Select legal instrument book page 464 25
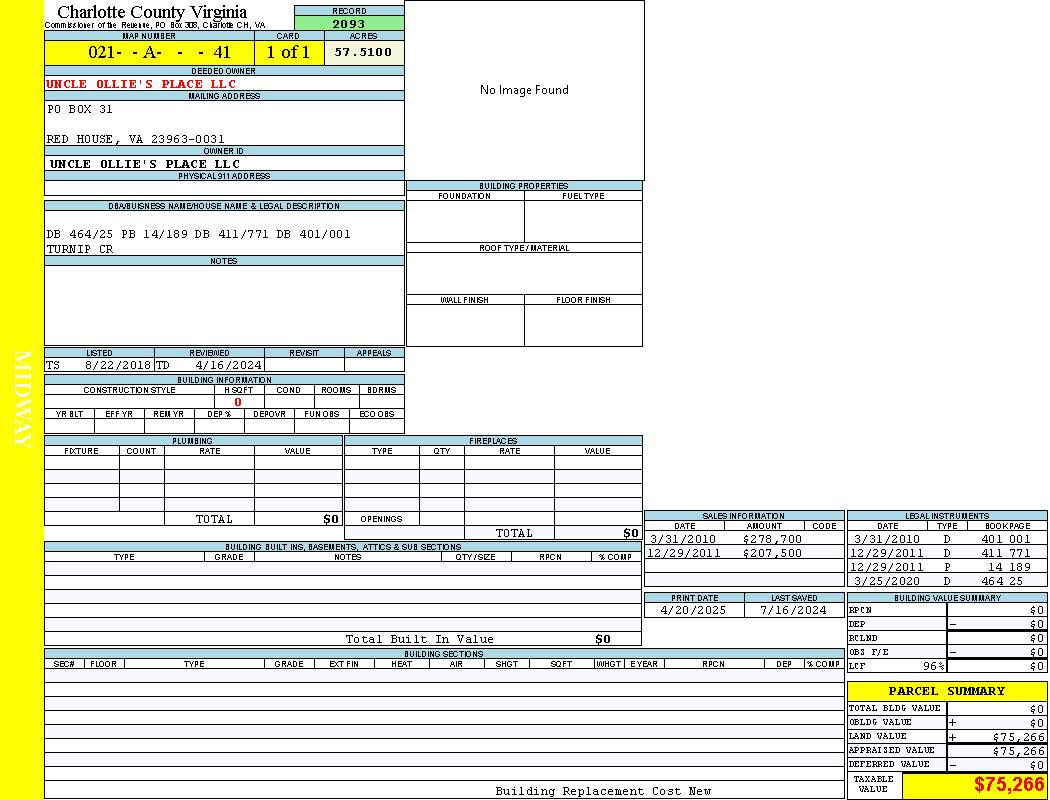The image size is (1050, 800). 1003,581
